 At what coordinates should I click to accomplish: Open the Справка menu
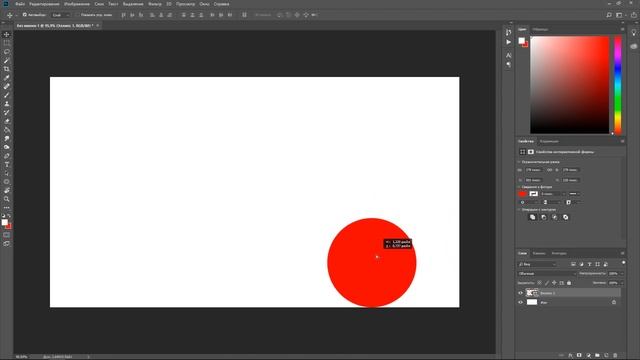[221, 4]
